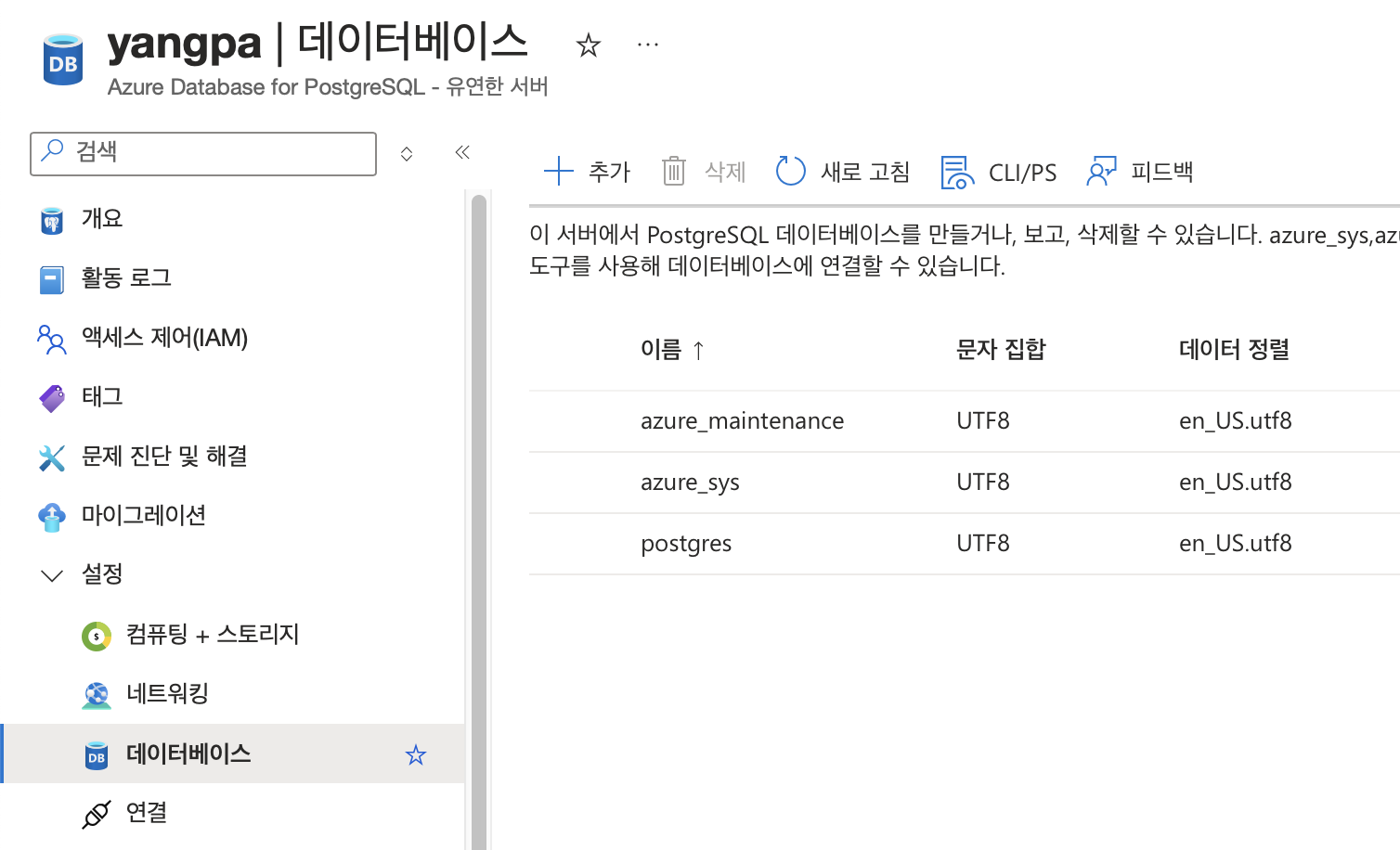The width and height of the screenshot is (1400, 850).
Task: Click the 연결 plug icon
Action: [x=97, y=815]
